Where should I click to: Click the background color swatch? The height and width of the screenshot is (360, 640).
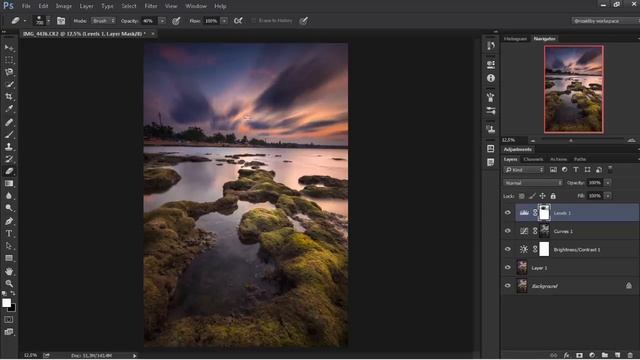13,309
